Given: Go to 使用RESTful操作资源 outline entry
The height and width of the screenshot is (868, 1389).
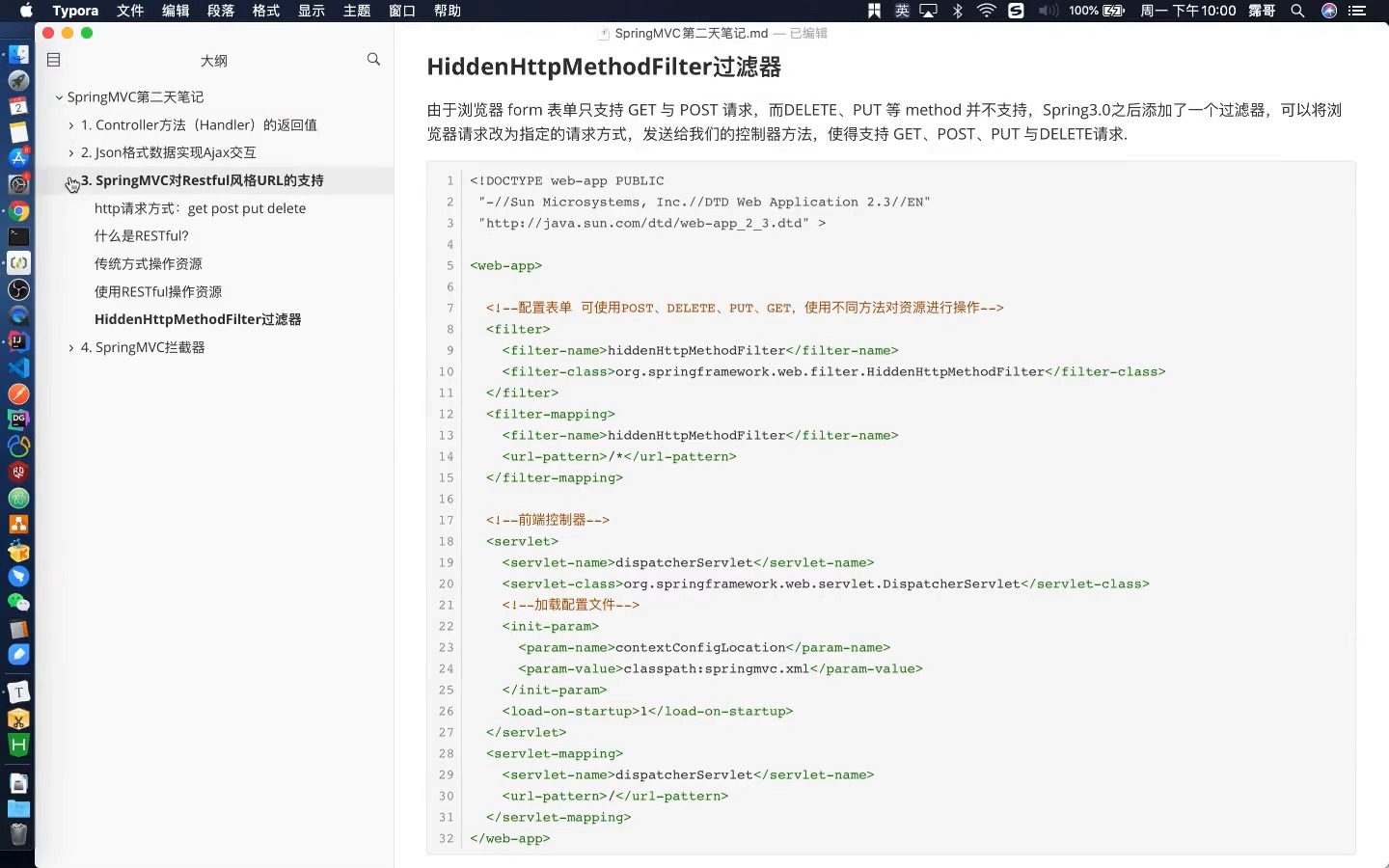Looking at the screenshot, I should point(158,291).
